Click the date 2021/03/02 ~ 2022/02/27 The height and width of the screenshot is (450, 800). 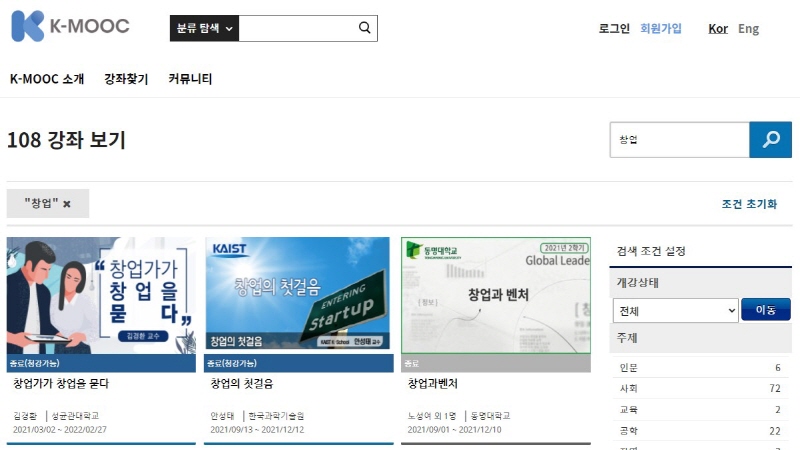(x=60, y=430)
